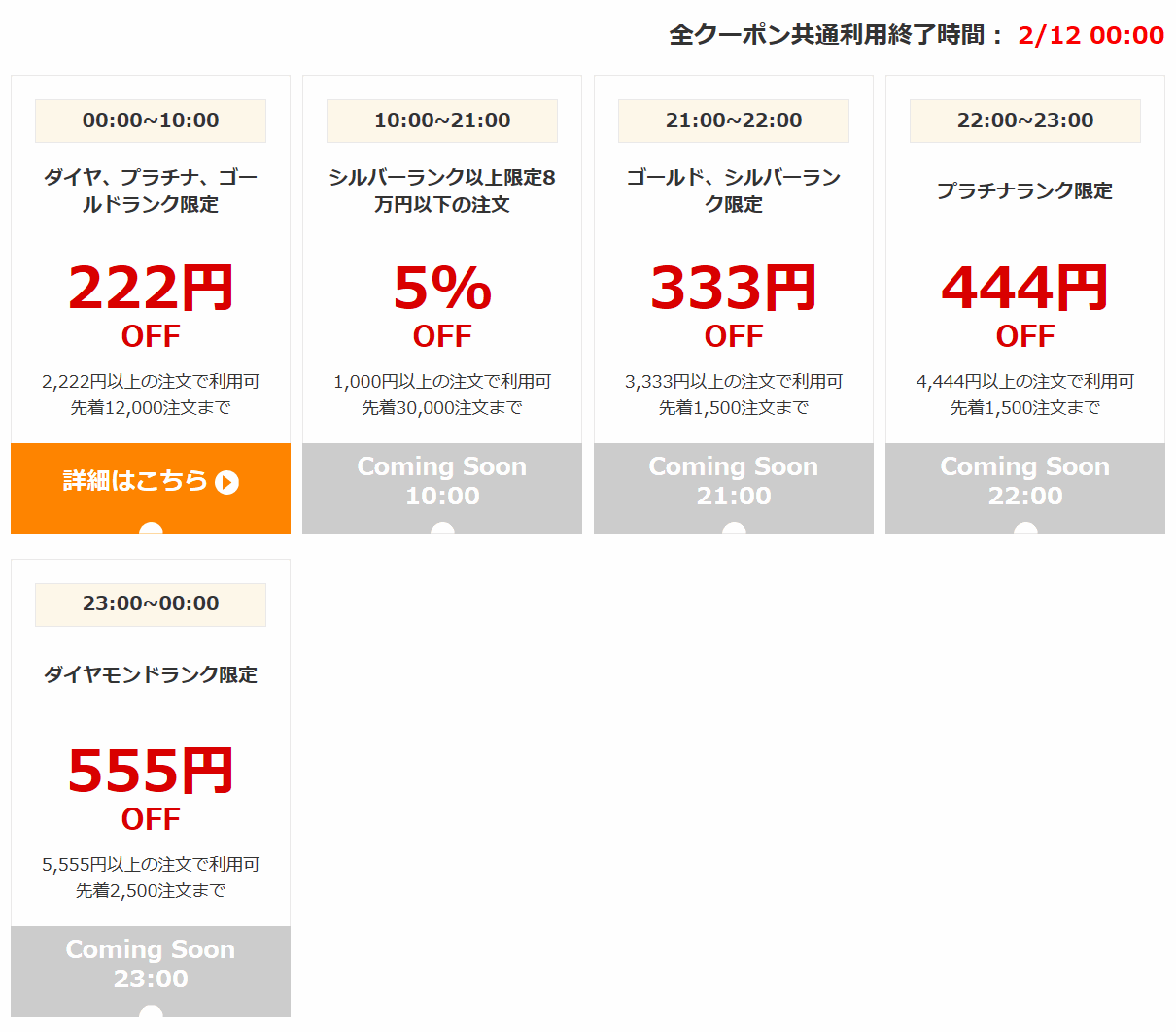1176x1032 pixels.
Task: Click the Coming Soon 21:00 button
Action: (x=734, y=483)
